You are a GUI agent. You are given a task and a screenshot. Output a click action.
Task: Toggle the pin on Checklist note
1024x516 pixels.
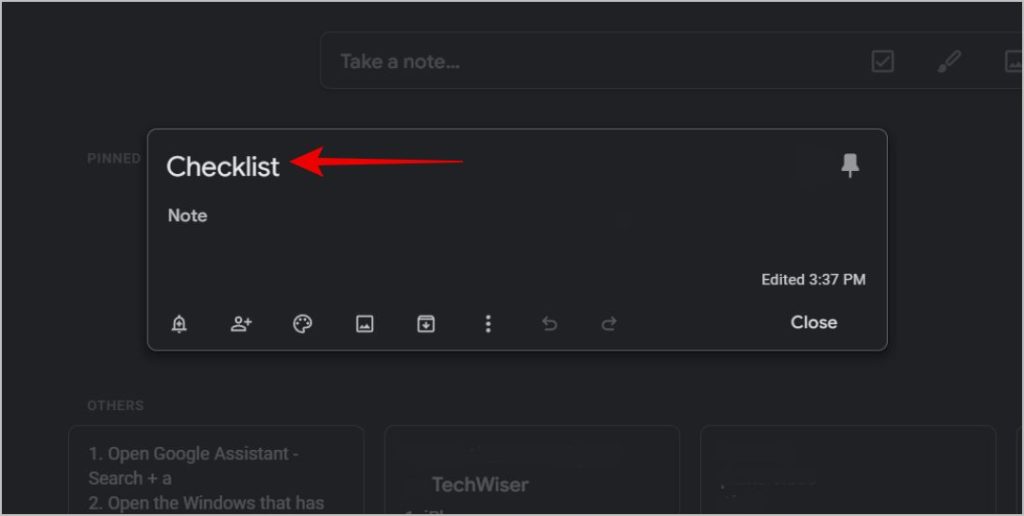click(x=850, y=166)
